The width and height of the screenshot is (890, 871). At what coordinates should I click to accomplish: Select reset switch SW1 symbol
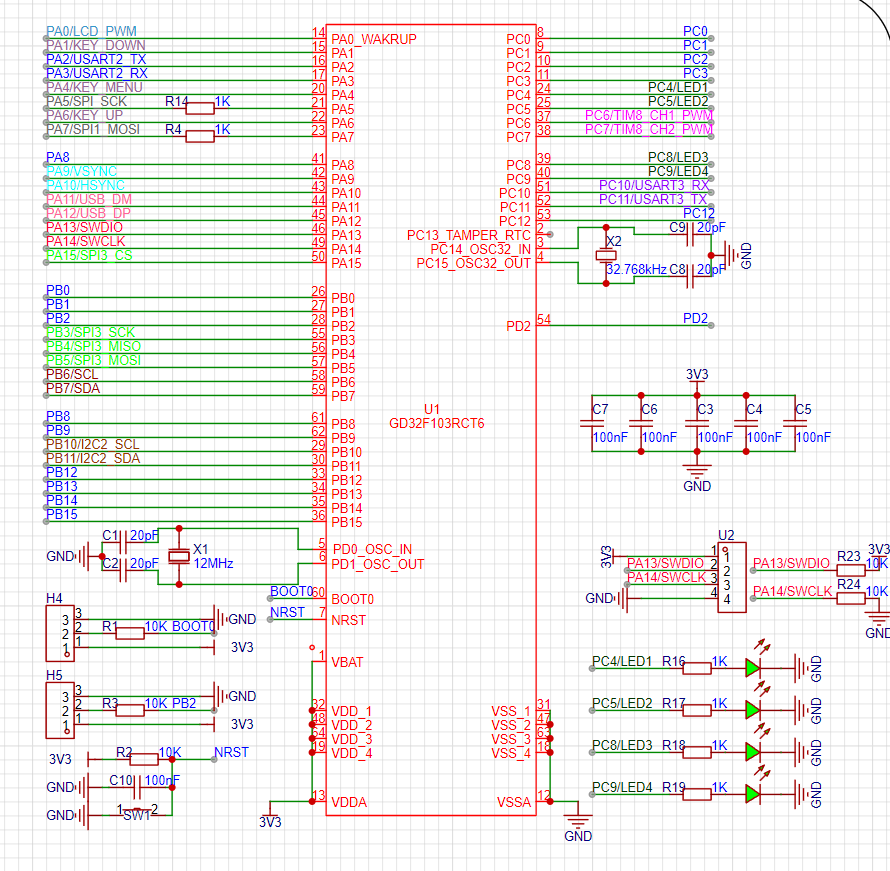click(x=137, y=813)
